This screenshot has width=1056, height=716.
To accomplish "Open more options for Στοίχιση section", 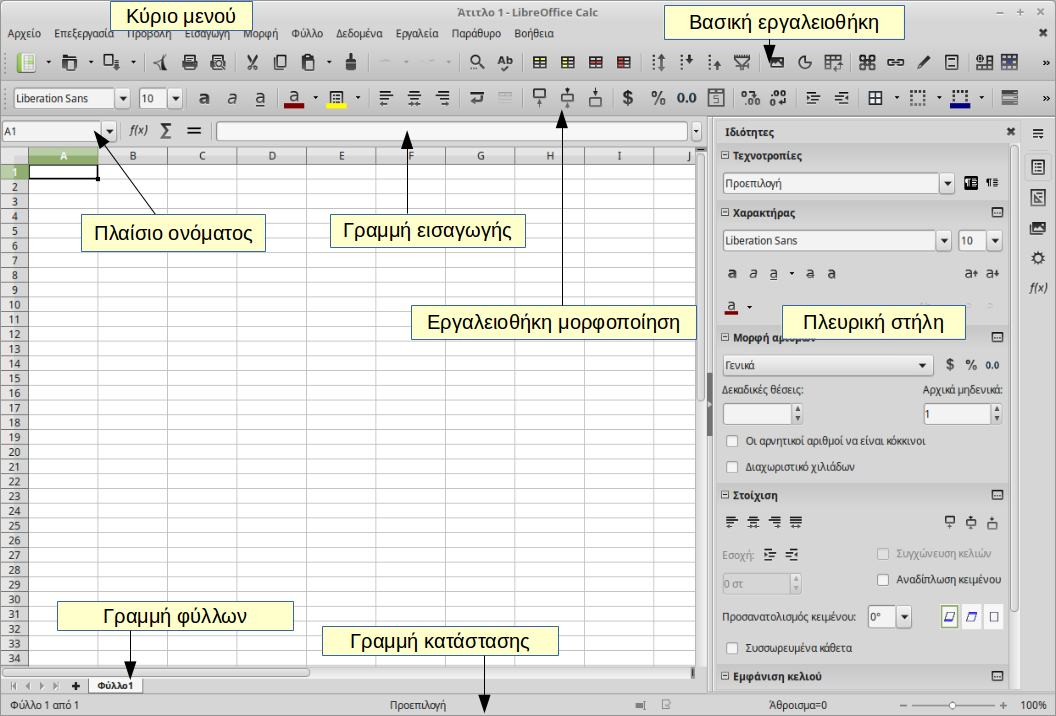I will pyautogui.click(x=997, y=494).
